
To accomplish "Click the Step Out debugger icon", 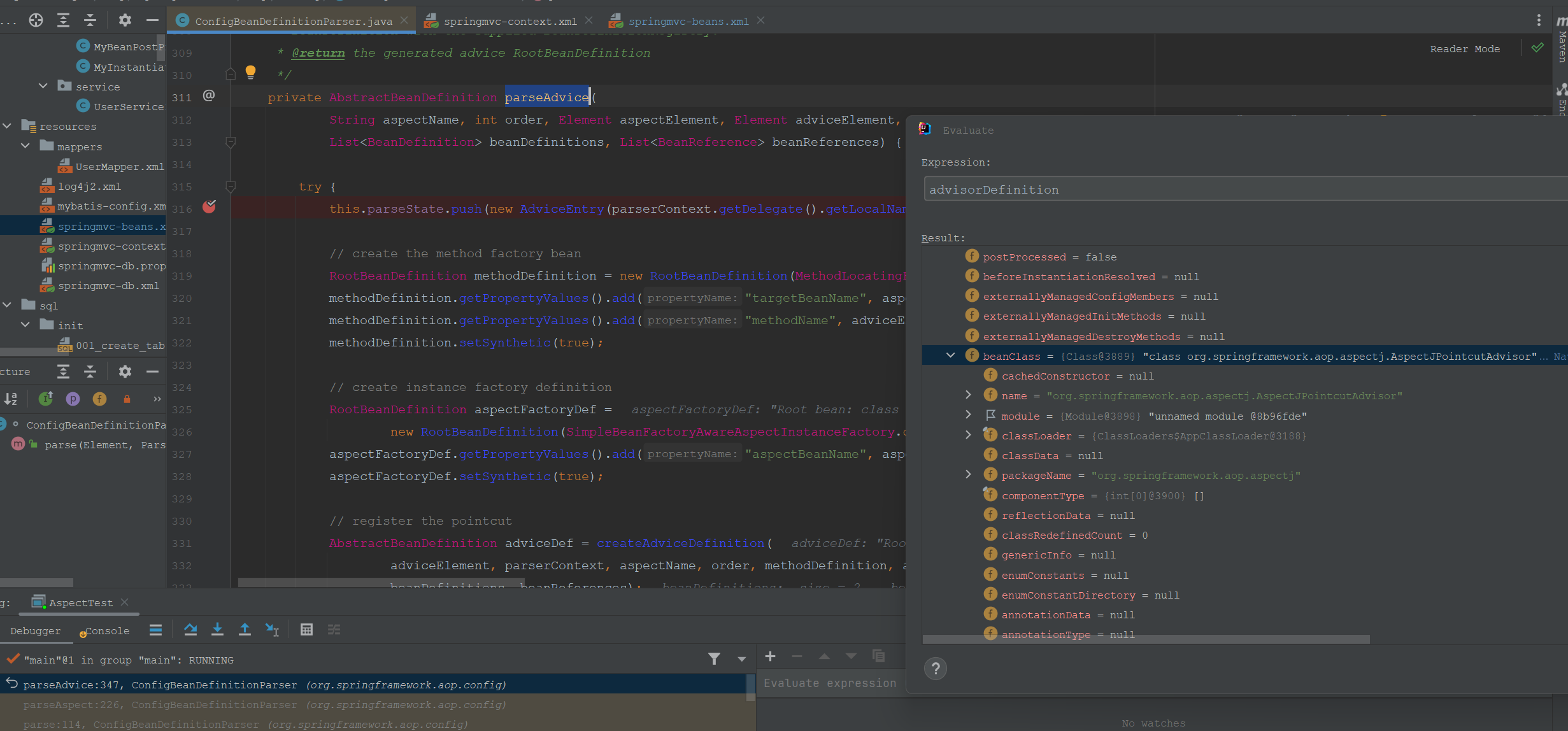I will (245, 630).
